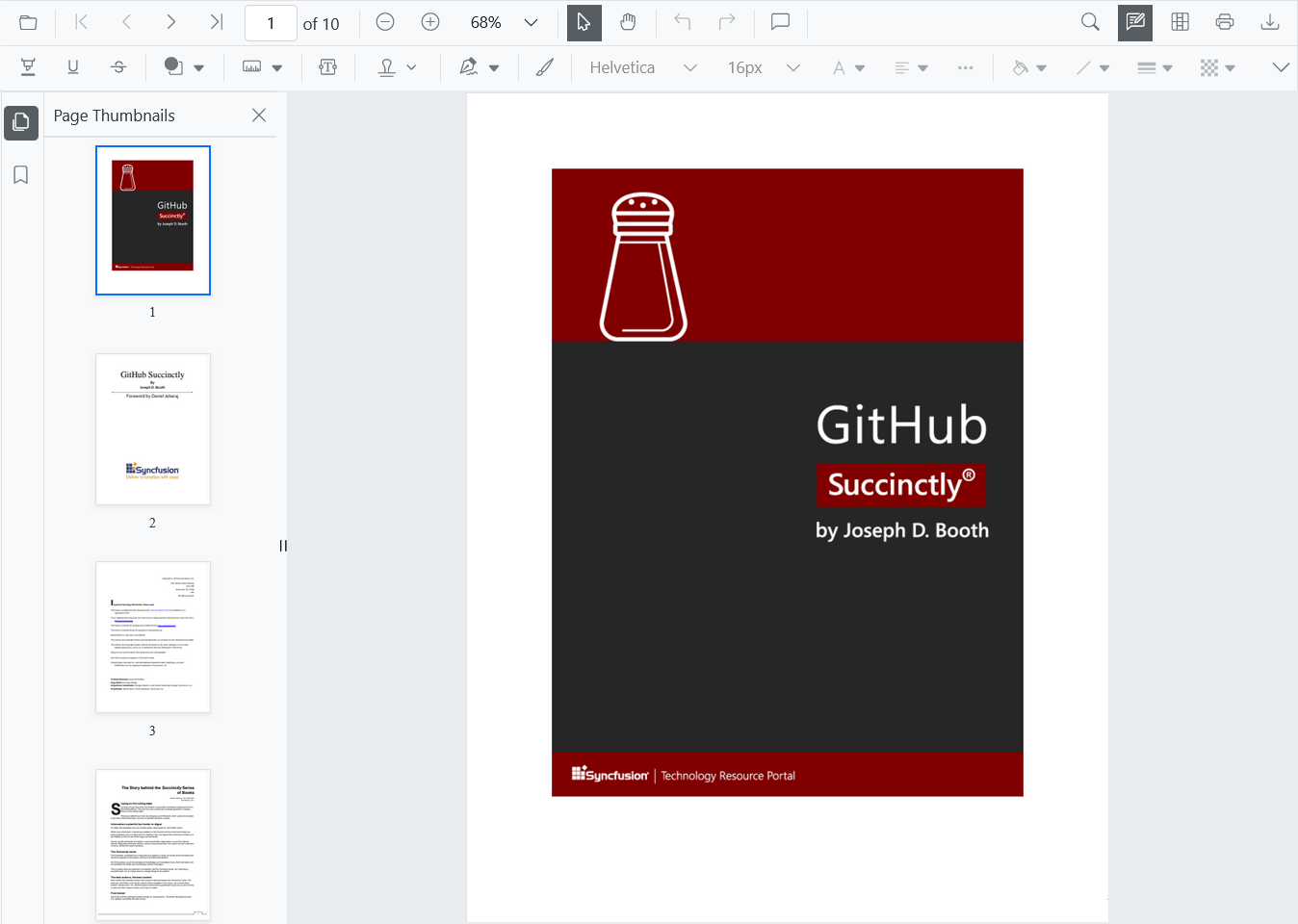
Task: Add a comment with the speech bubble icon
Action: click(781, 22)
